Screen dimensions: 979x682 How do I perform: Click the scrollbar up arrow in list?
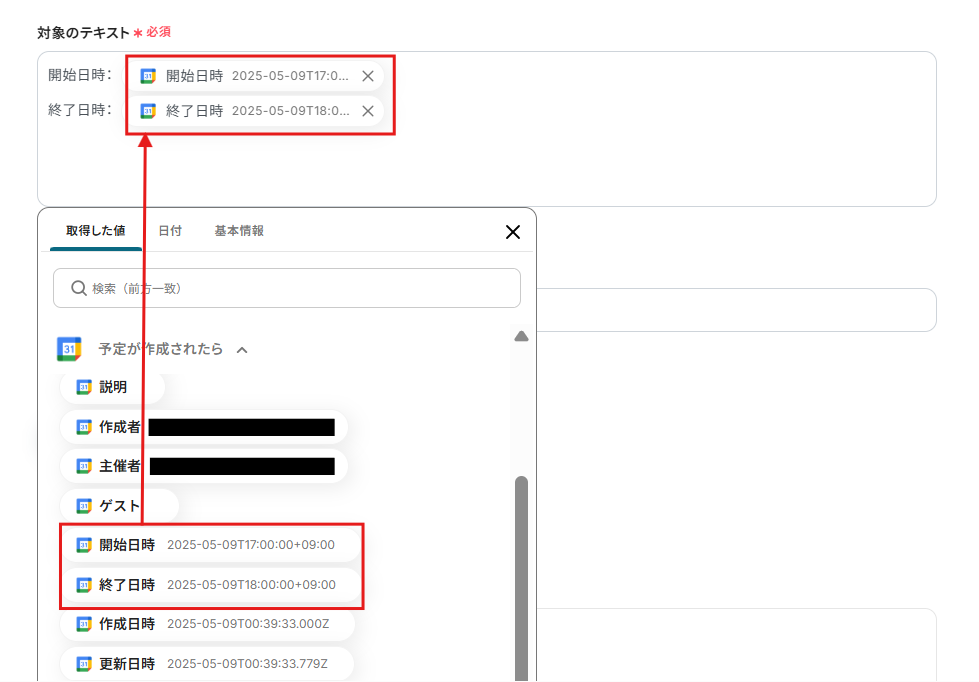521,337
